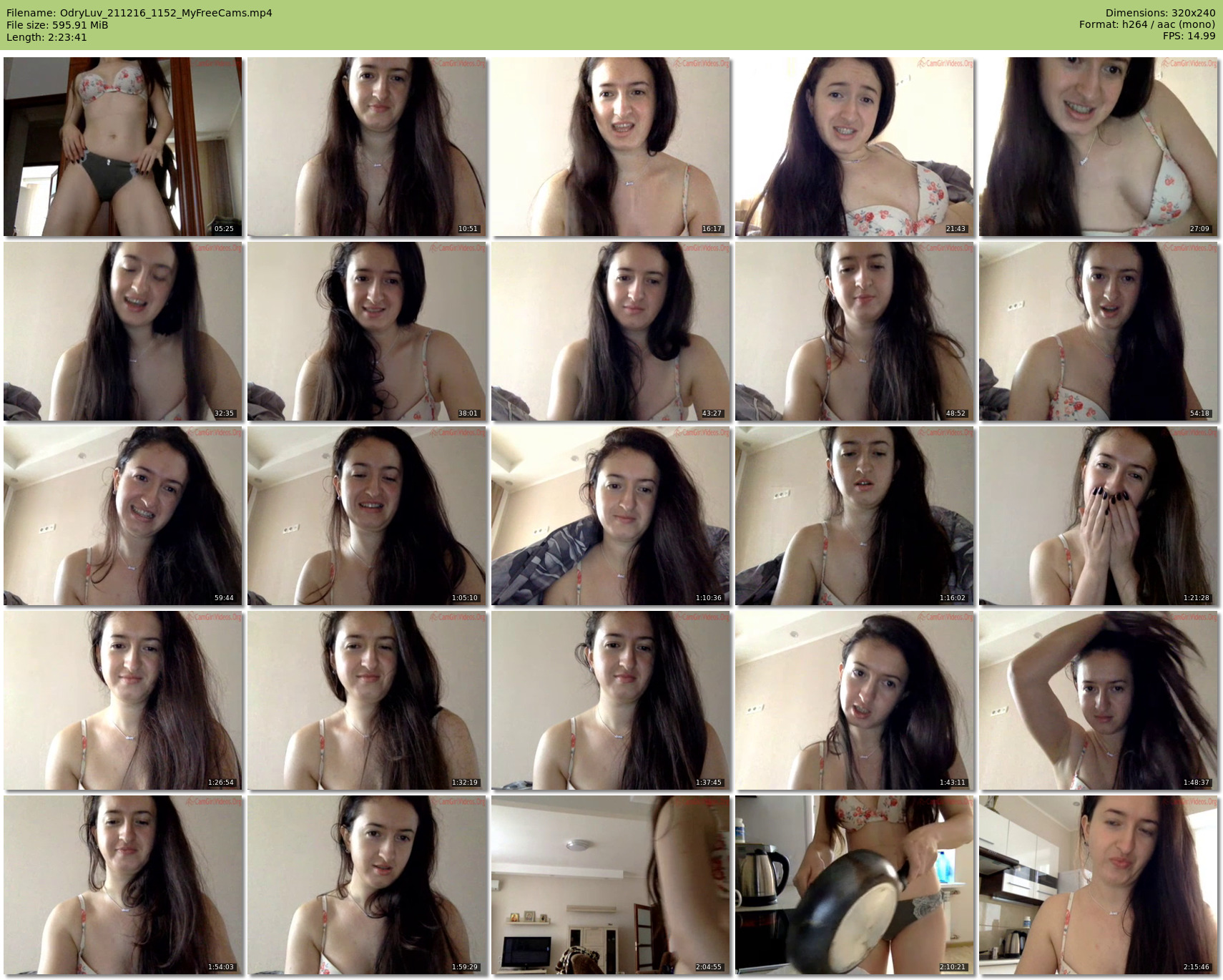Image resolution: width=1223 pixels, height=980 pixels.
Task: Click the frame timestamped 1:43:11
Action: (854, 700)
